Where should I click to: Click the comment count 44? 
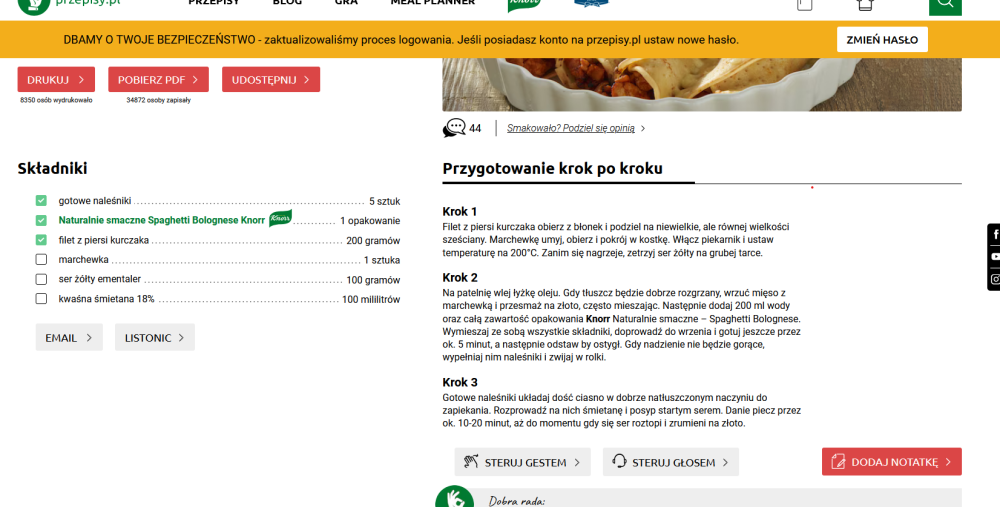coord(475,128)
